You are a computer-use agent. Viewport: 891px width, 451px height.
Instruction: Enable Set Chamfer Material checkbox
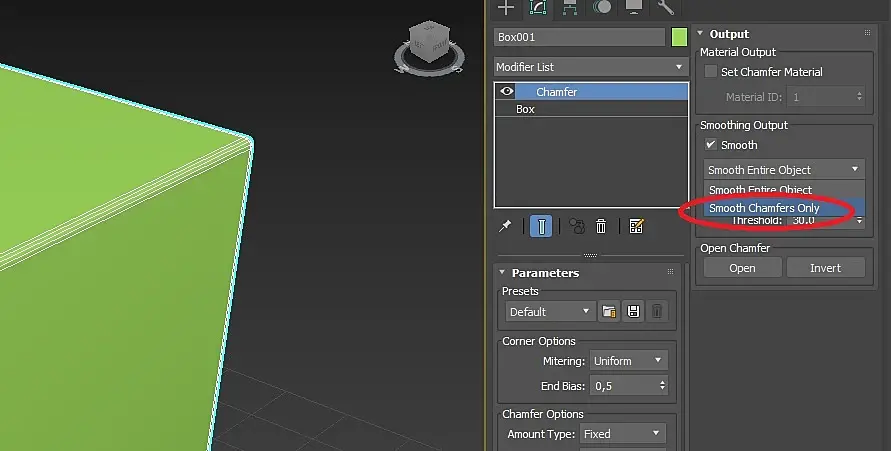tap(710, 72)
